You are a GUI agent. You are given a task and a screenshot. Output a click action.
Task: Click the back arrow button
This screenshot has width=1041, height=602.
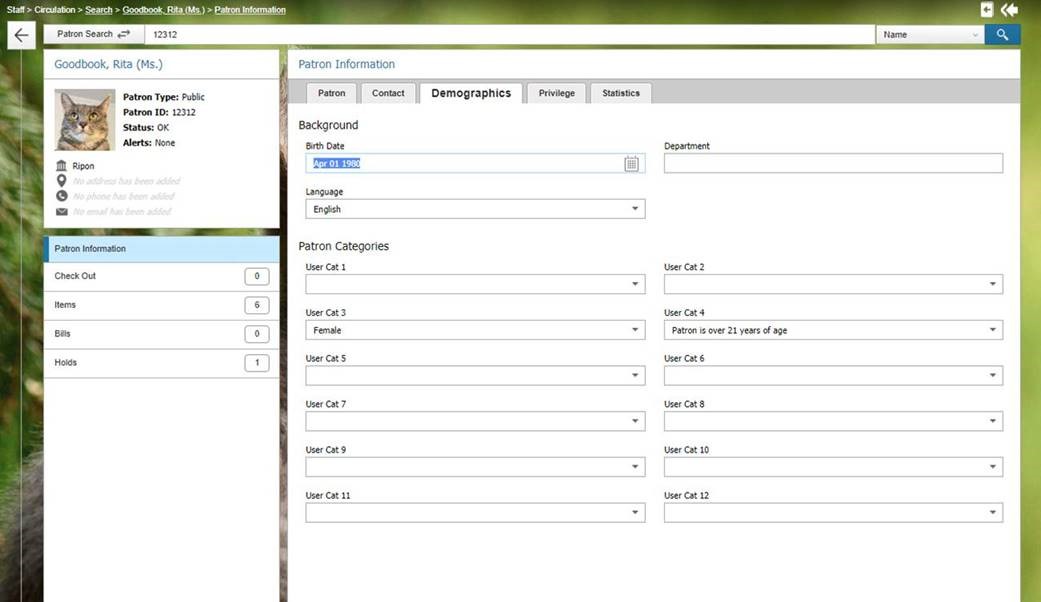coord(21,35)
